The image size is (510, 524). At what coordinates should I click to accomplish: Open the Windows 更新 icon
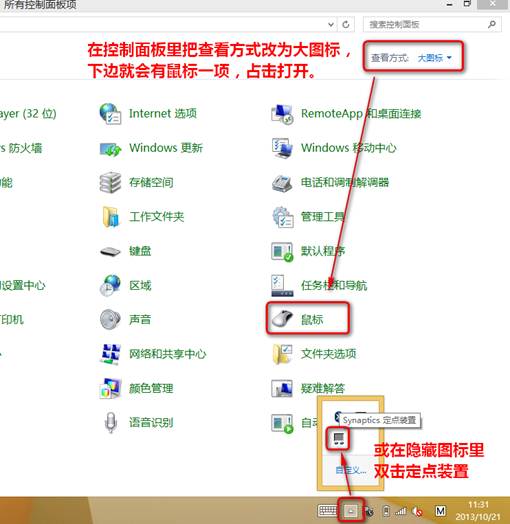[110, 148]
